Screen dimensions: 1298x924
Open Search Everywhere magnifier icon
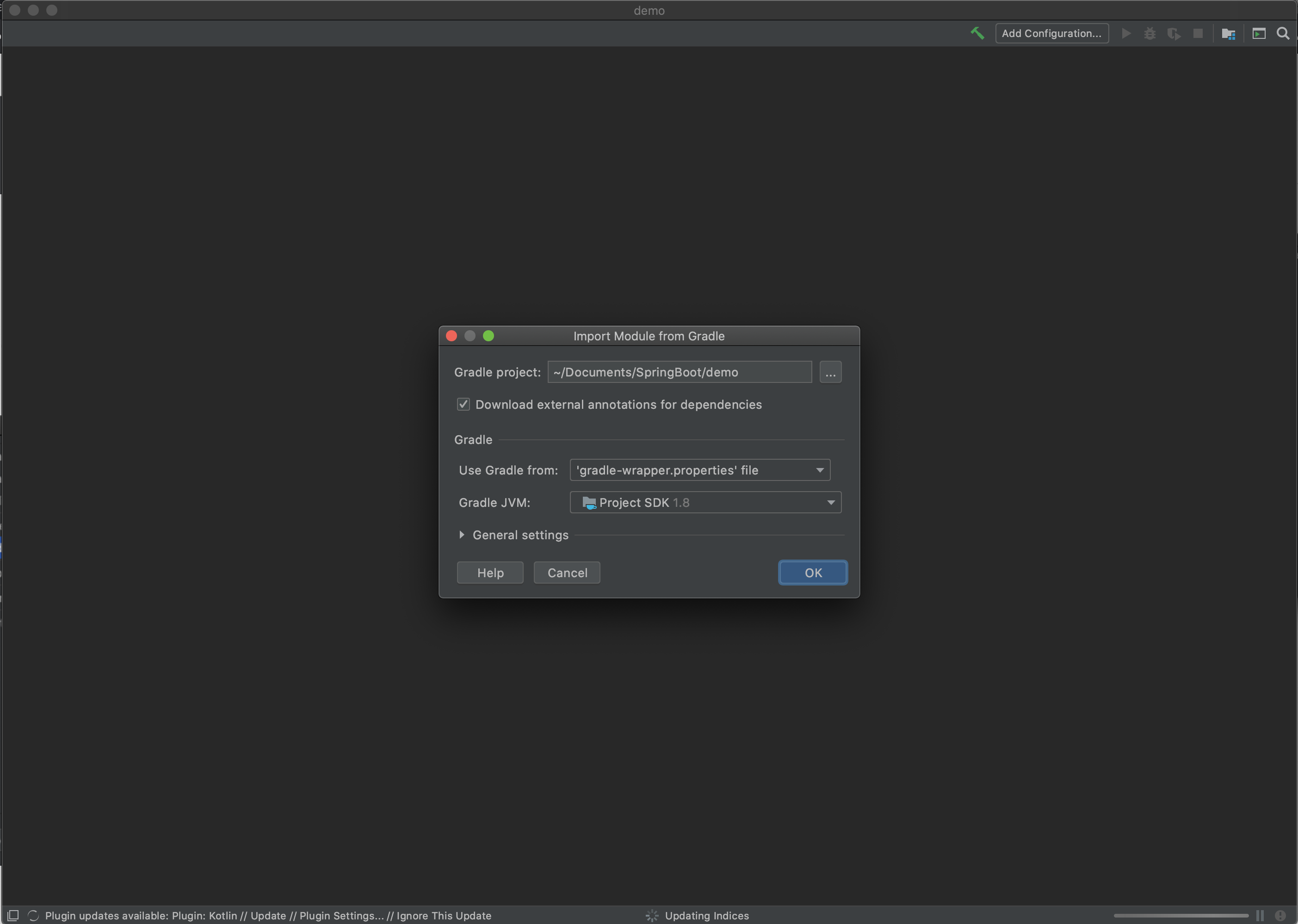(x=1283, y=33)
